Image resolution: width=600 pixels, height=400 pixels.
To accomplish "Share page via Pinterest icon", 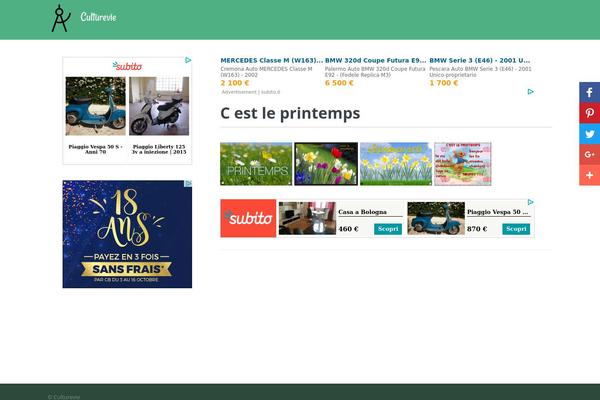I will pyautogui.click(x=589, y=113).
